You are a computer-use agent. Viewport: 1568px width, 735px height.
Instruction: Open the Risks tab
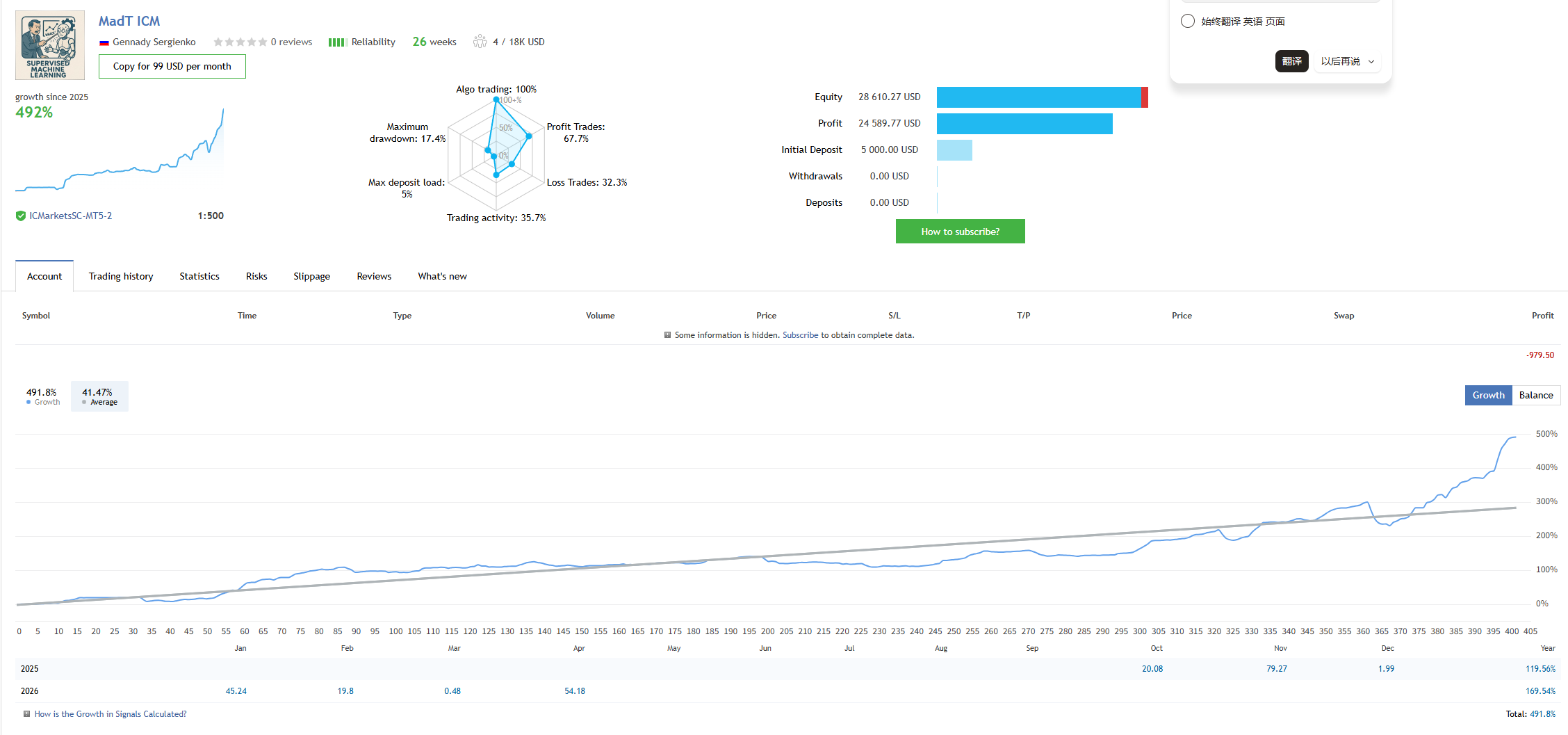pos(256,276)
